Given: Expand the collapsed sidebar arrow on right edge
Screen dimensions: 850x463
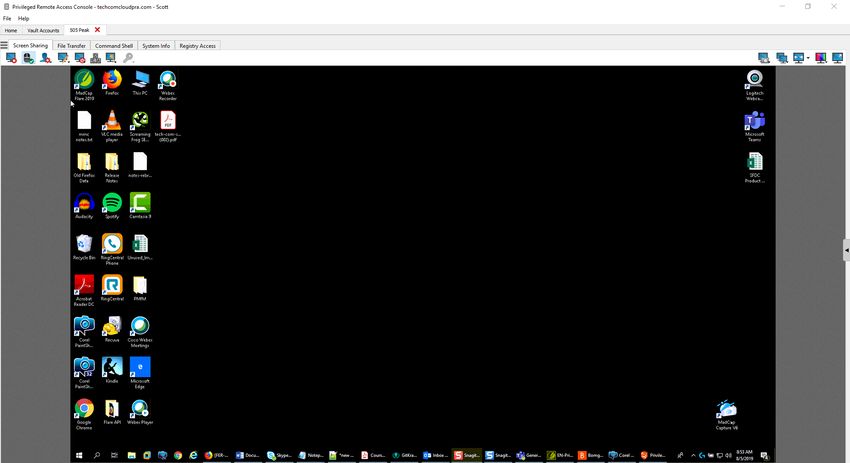Looking at the screenshot, I should (x=846, y=250).
